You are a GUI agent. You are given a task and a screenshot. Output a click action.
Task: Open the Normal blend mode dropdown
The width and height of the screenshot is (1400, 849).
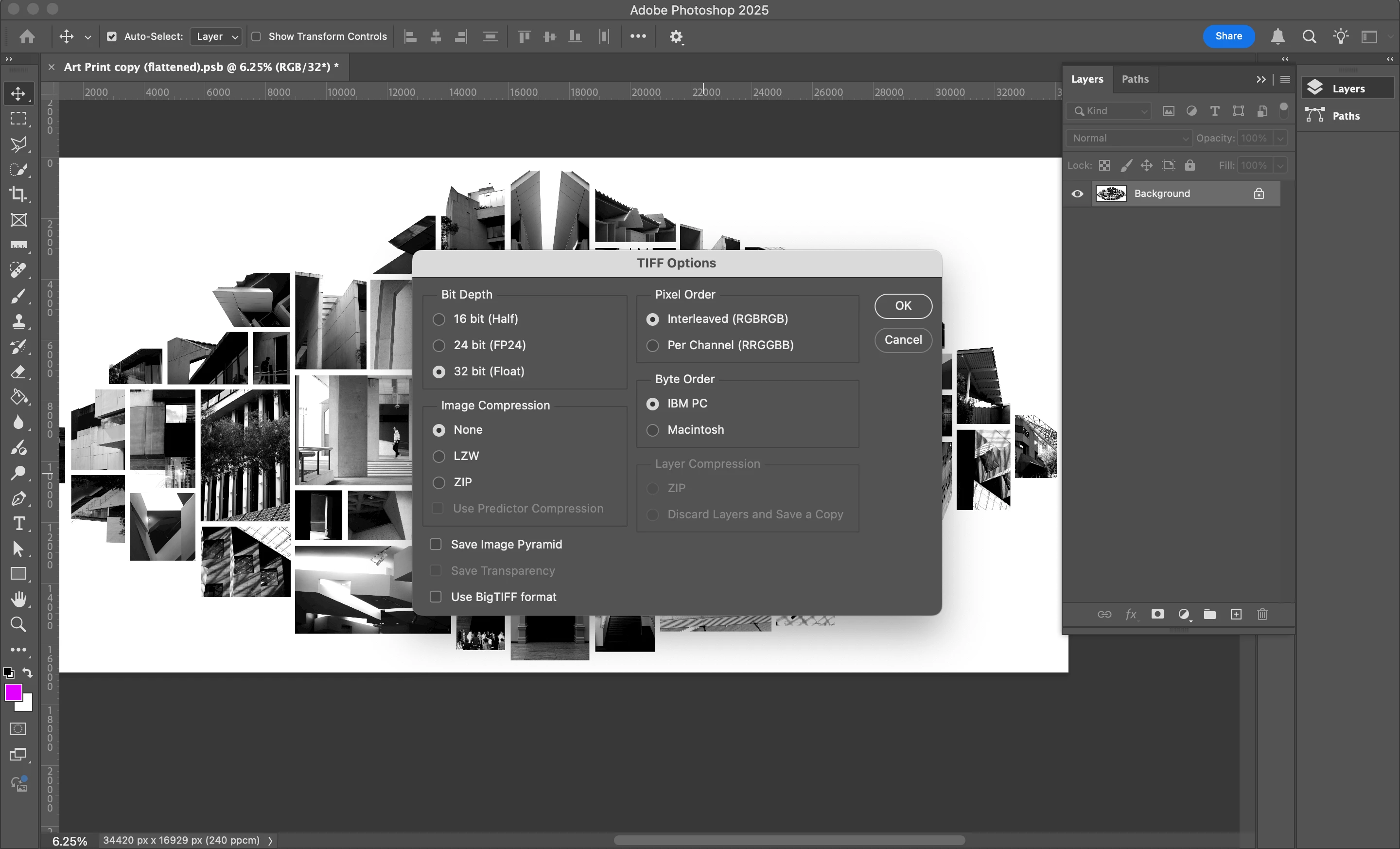(1128, 138)
